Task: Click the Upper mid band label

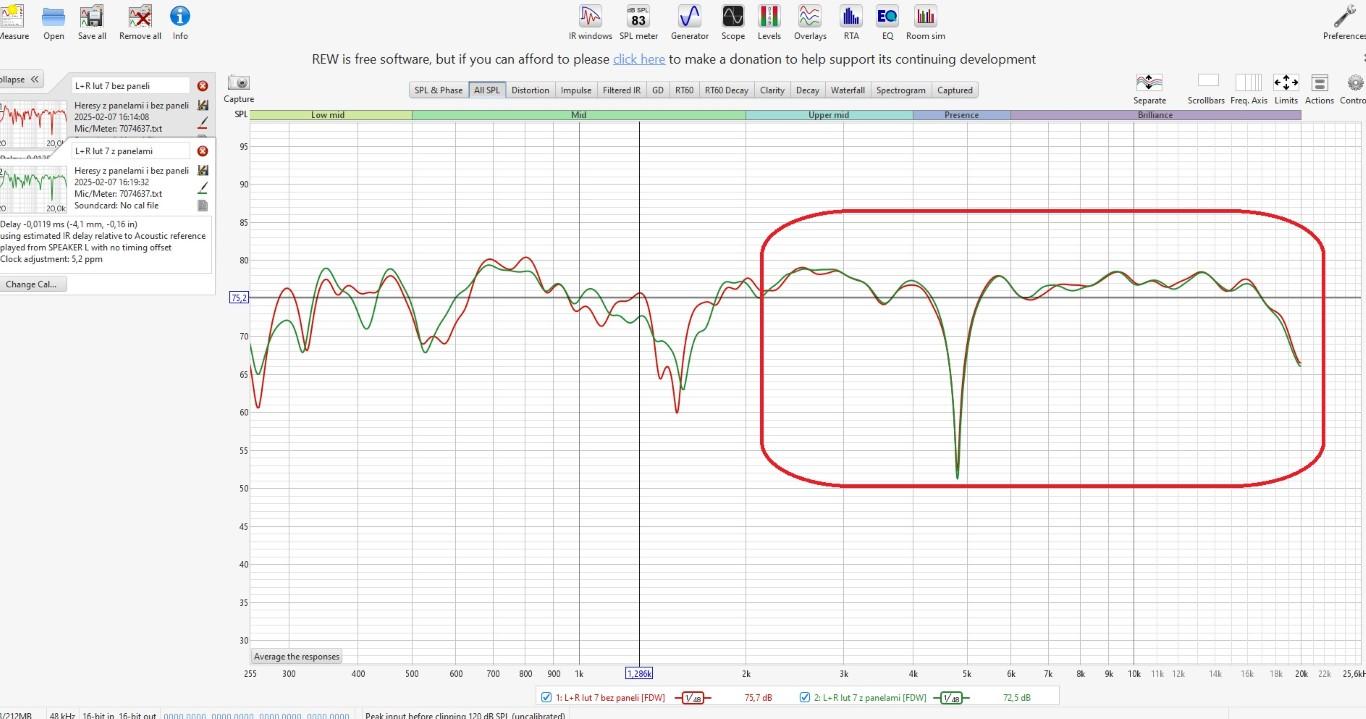Action: coord(828,115)
